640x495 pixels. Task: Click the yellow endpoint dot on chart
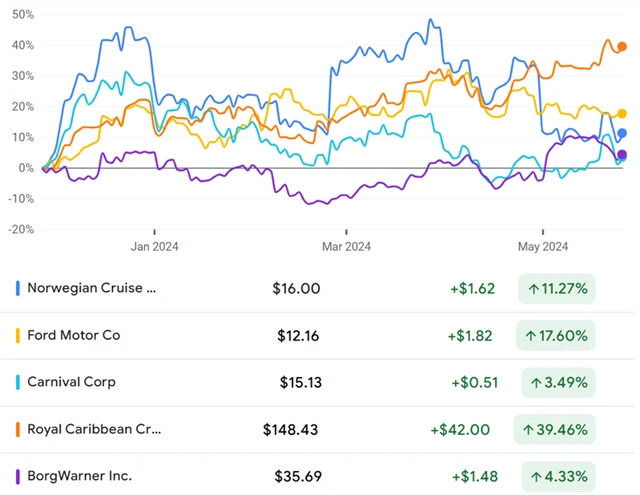622,114
